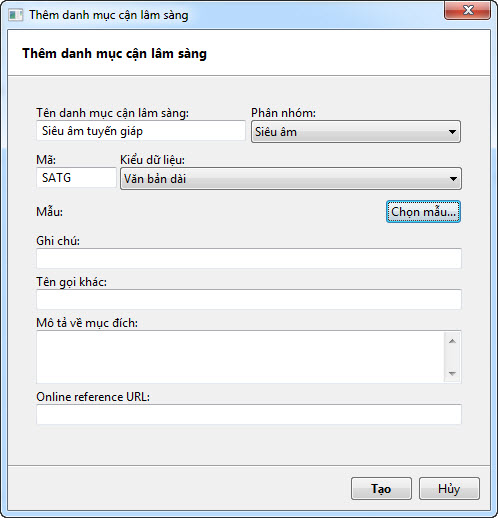
Task: Click into the Ghi chú text field
Action: (249, 258)
